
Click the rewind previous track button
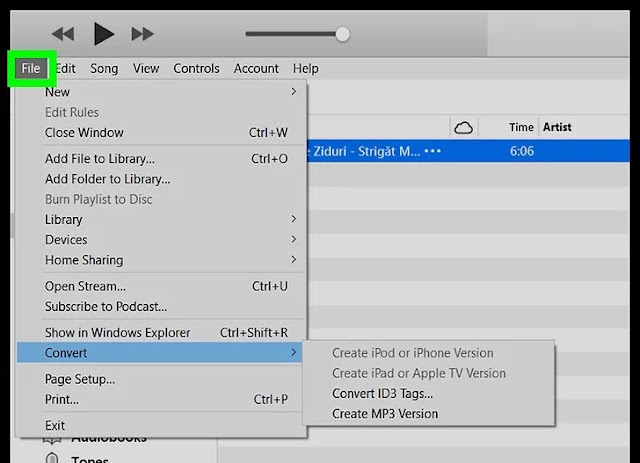pos(63,34)
